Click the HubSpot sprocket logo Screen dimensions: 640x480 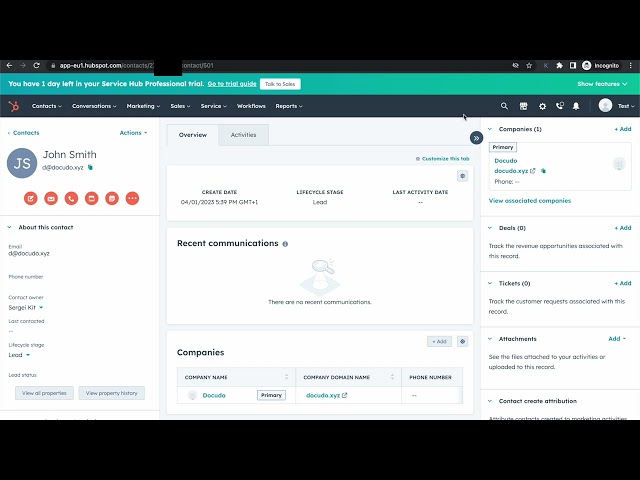click(14, 106)
